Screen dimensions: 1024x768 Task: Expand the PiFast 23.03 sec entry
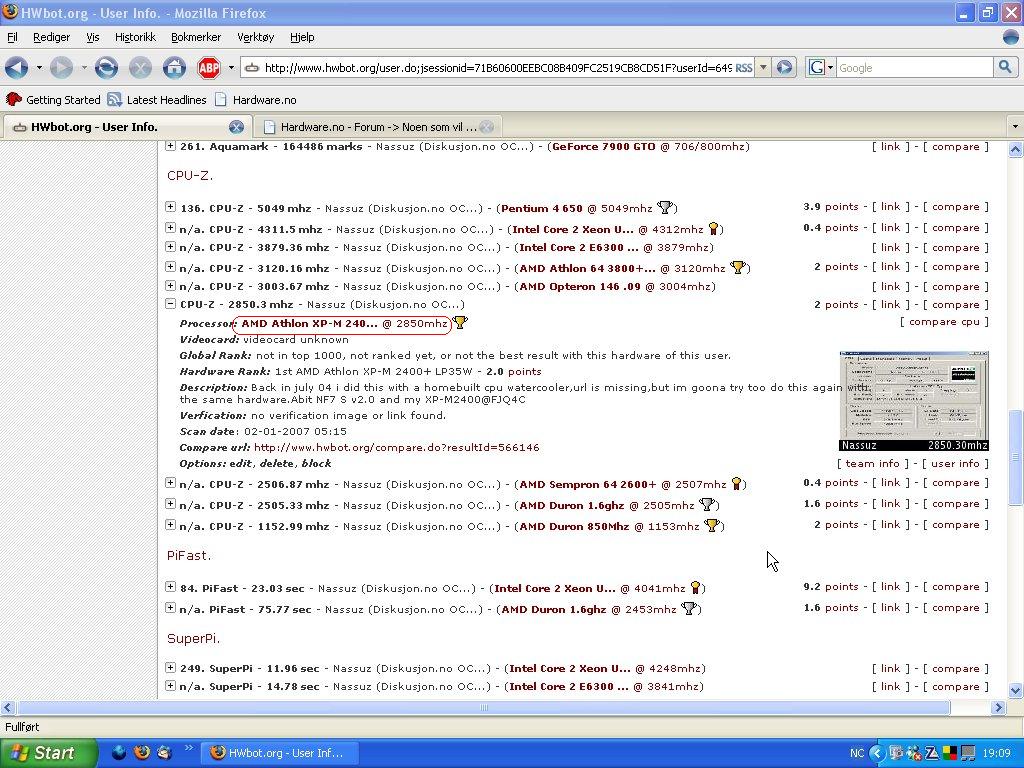[x=170, y=587]
